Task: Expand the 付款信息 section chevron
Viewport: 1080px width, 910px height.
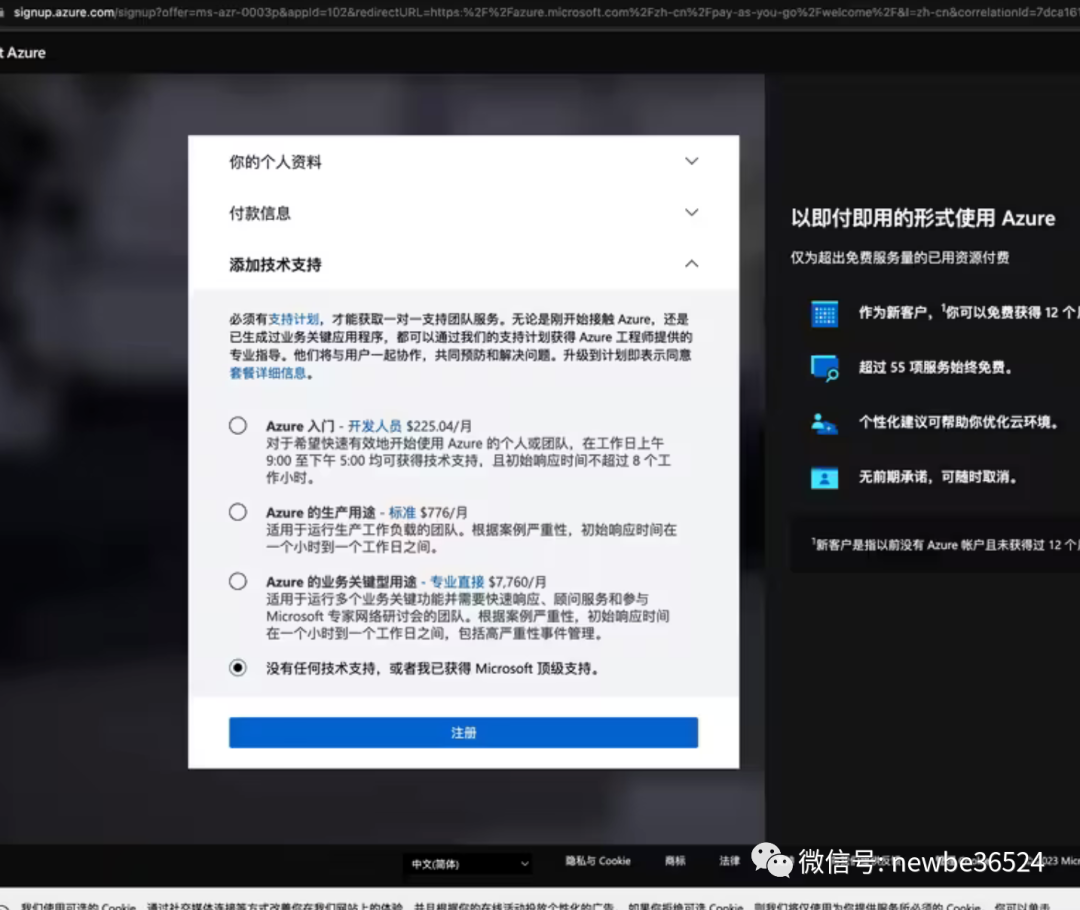Action: 692,212
